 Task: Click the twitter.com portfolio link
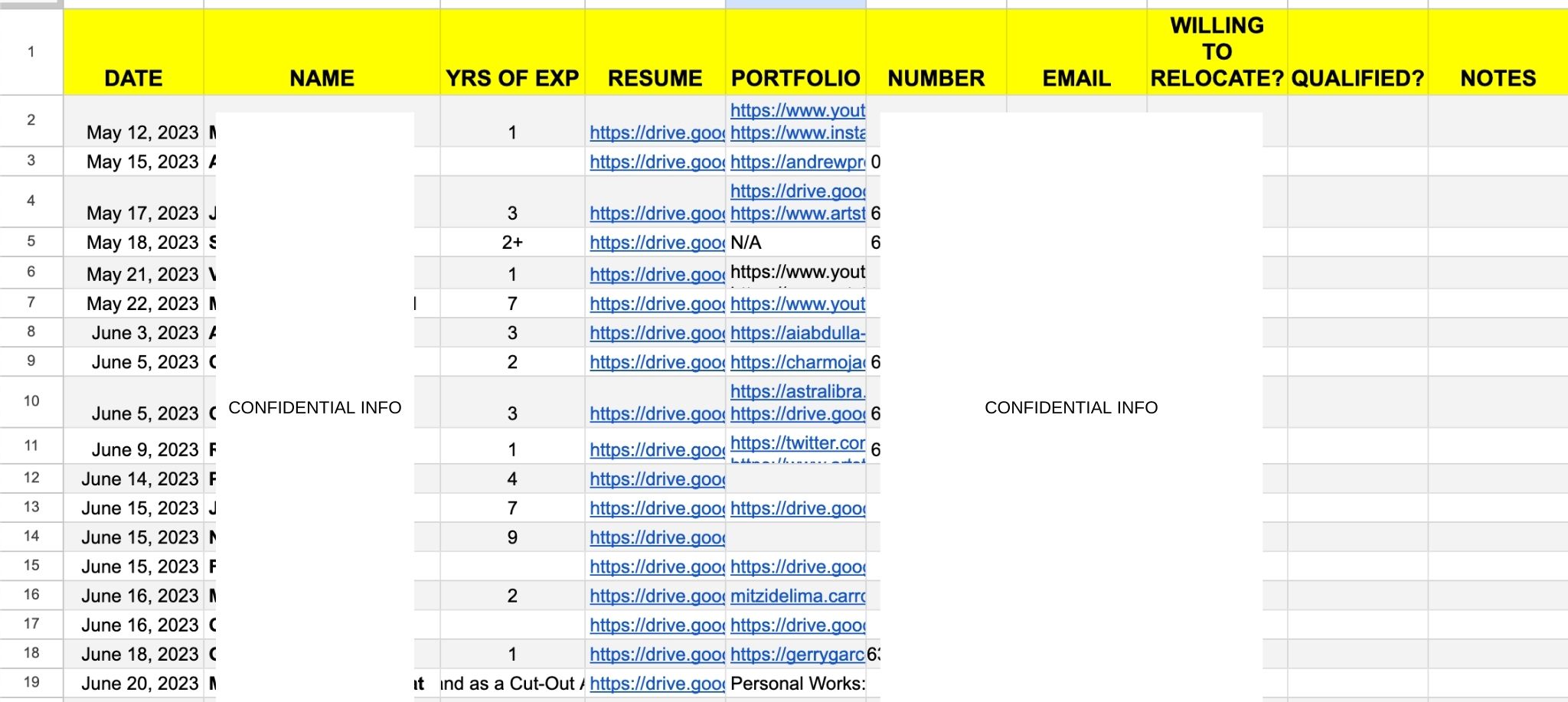[797, 443]
